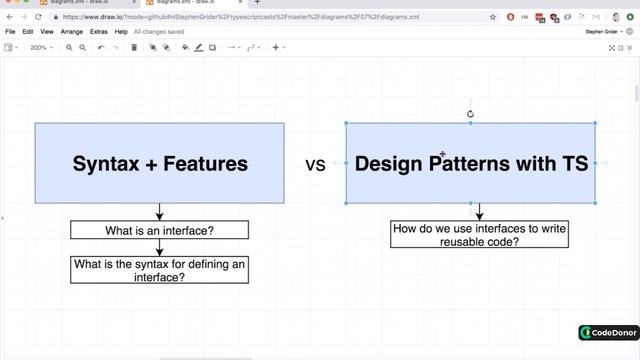The height and width of the screenshot is (360, 640).
Task: Select the syntax for defining interface box
Action: [x=159, y=270]
